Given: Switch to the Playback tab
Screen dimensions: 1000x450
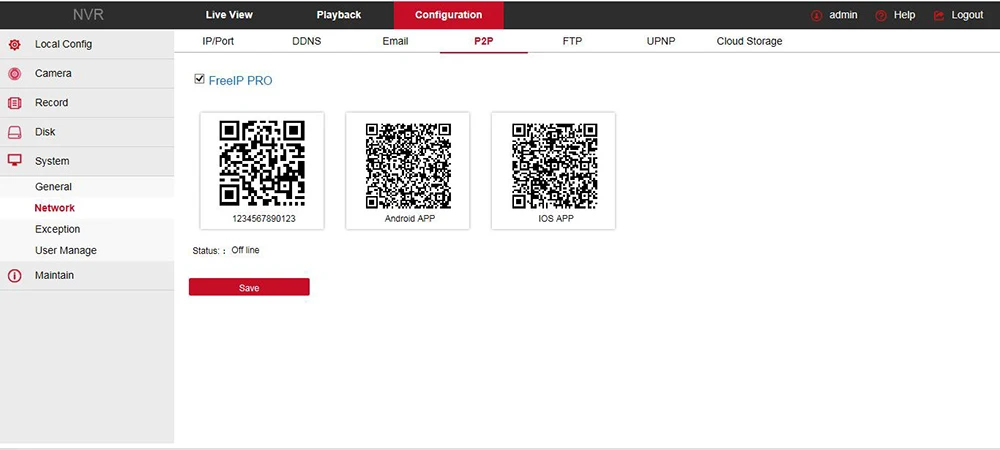Looking at the screenshot, I should [x=339, y=15].
